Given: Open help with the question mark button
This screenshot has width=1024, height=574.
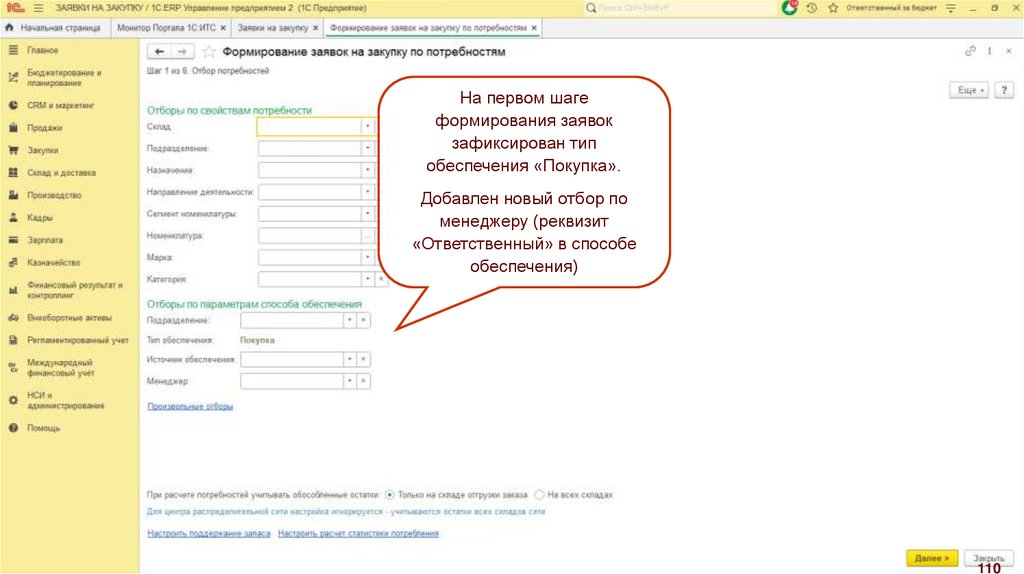Looking at the screenshot, I should click(x=1004, y=90).
